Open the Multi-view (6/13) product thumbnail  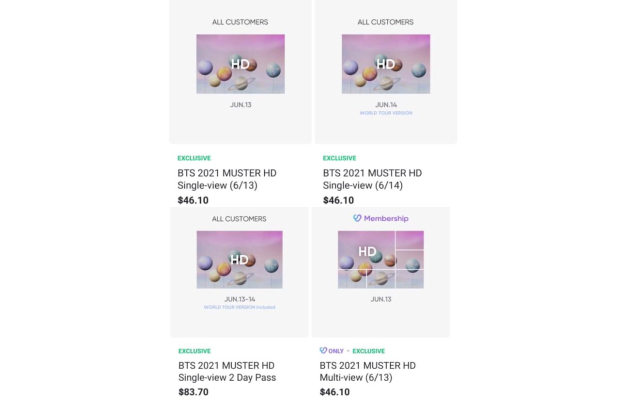(380, 260)
